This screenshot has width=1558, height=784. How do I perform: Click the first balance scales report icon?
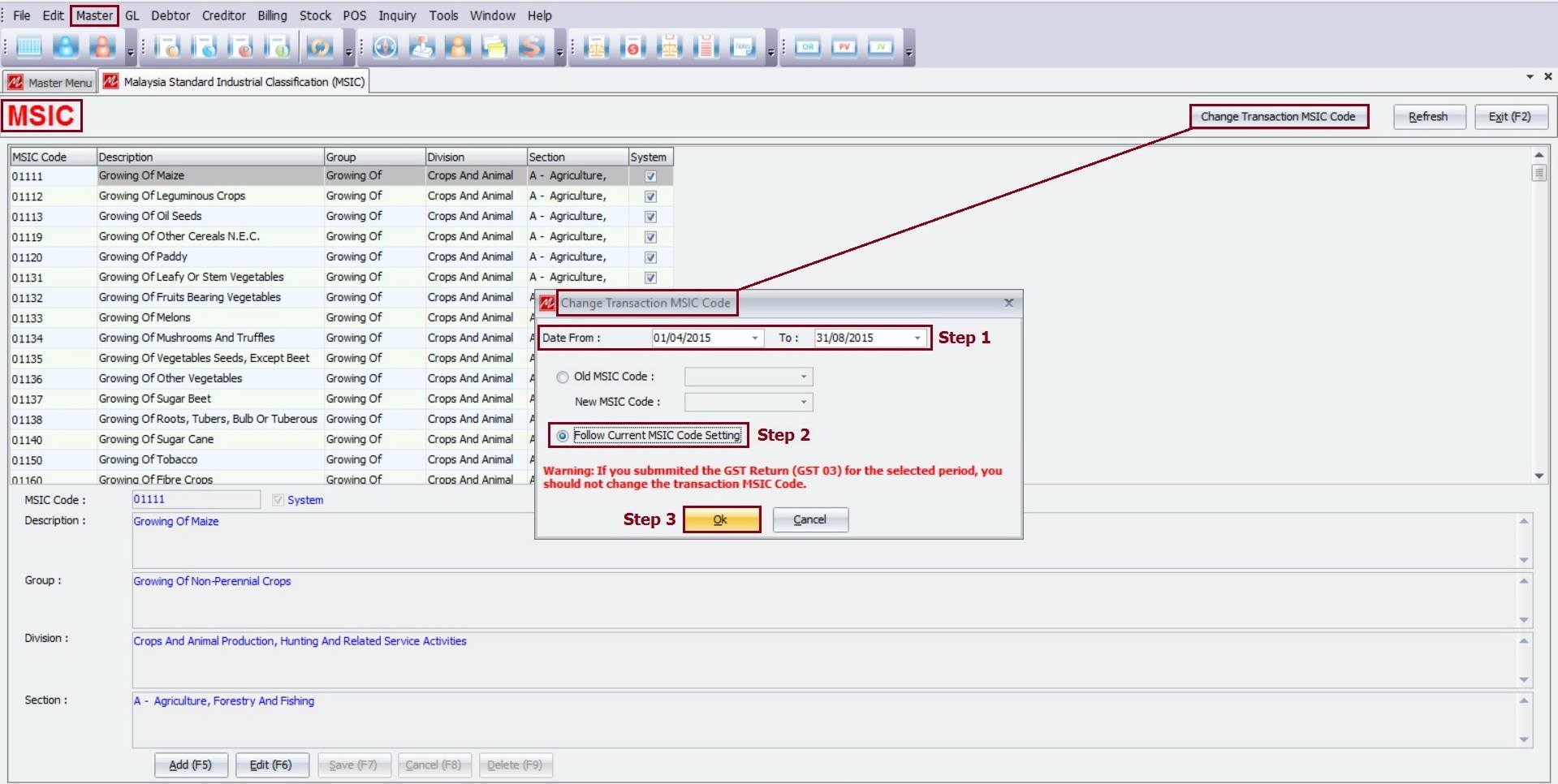coord(597,47)
